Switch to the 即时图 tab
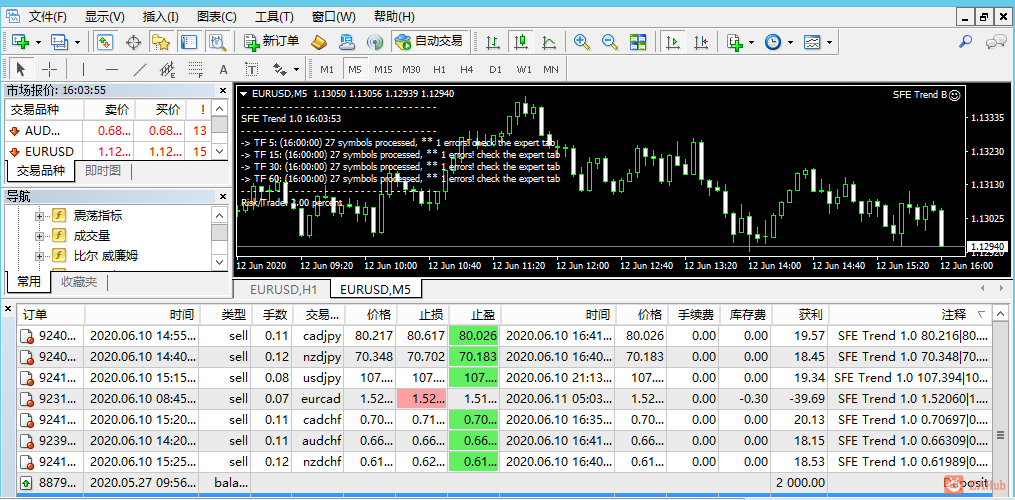 (x=104, y=171)
